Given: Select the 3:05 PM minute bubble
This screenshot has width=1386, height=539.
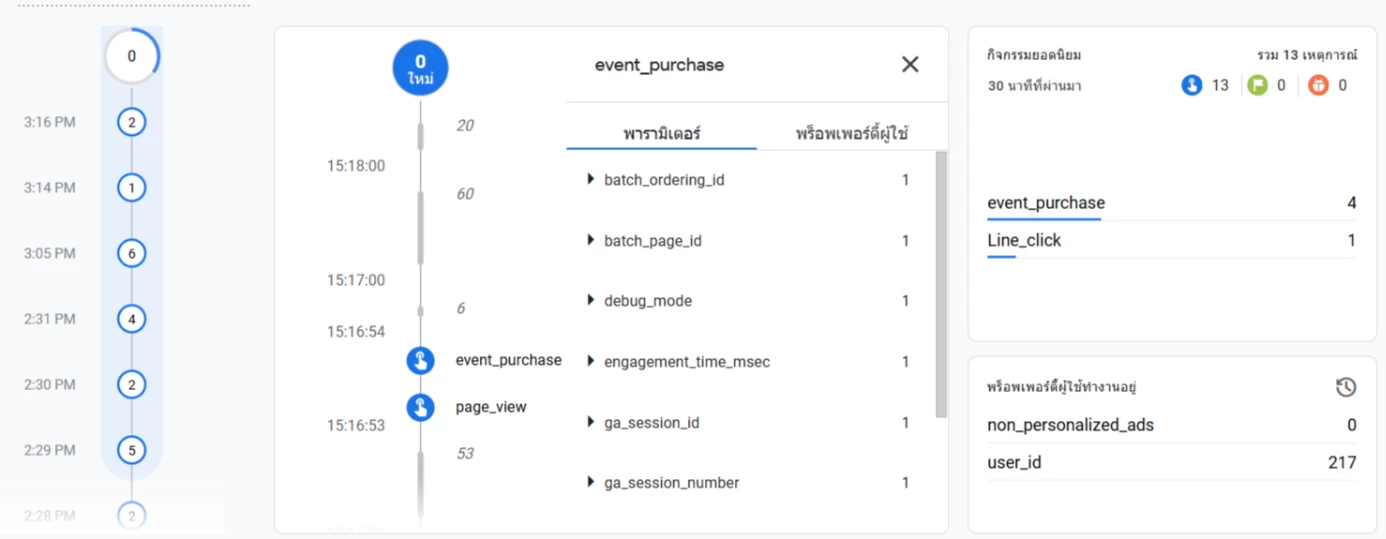Looking at the screenshot, I should point(131,254).
